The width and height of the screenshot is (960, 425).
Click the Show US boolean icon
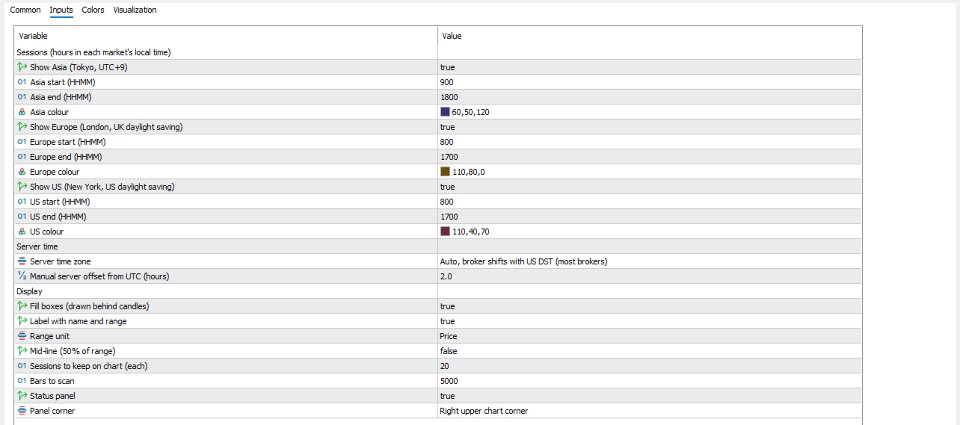[23, 187]
